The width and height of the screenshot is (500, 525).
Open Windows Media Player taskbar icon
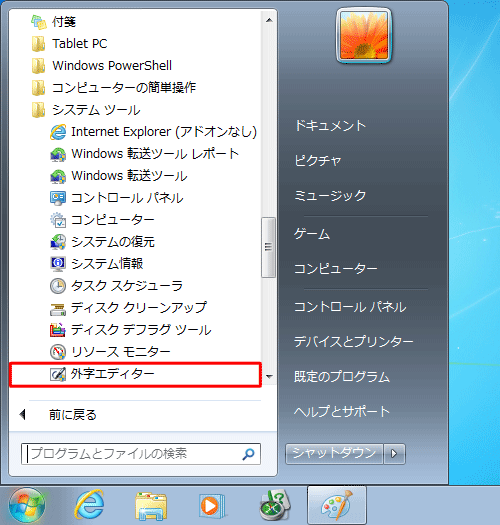tap(212, 506)
